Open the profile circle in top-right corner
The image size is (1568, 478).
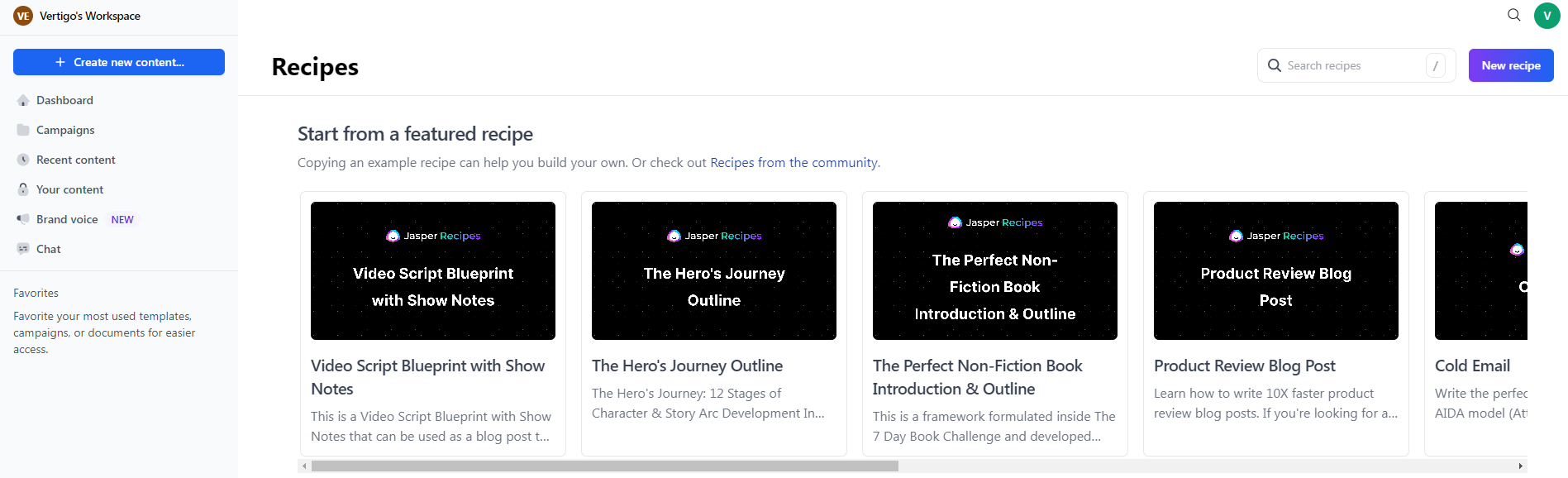(x=1547, y=15)
